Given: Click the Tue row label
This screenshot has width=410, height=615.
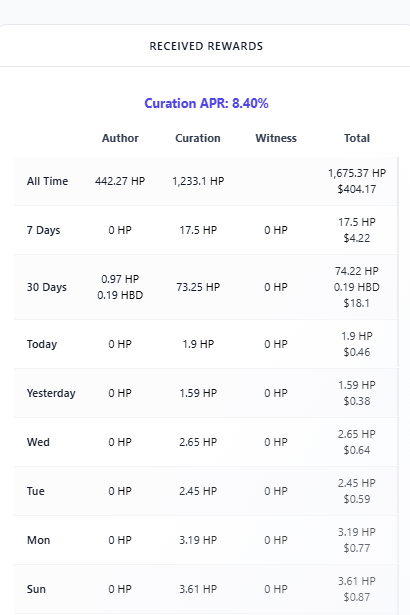Looking at the screenshot, I should (x=36, y=491).
